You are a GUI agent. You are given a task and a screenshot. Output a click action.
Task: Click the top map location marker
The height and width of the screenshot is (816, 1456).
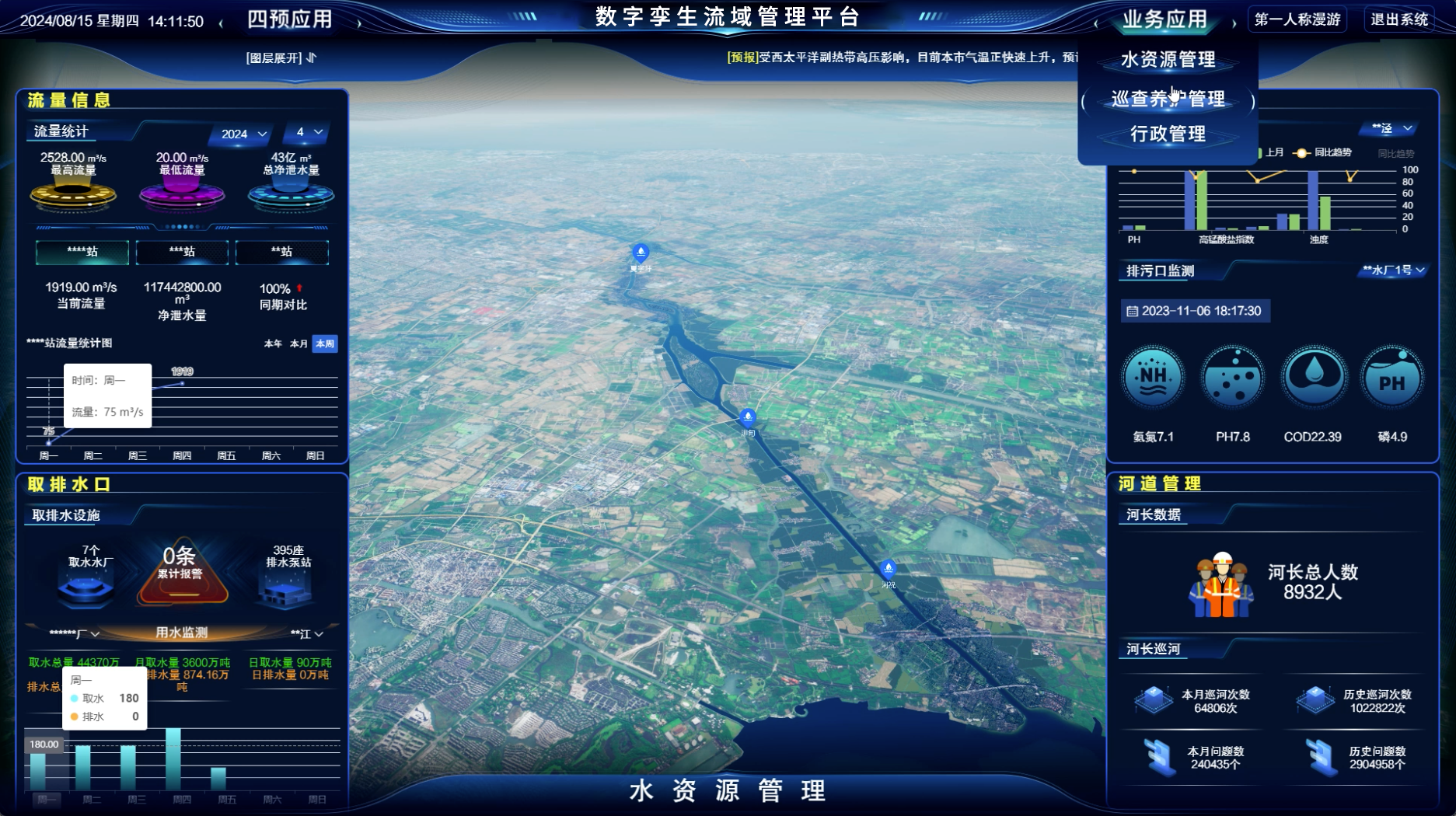tap(641, 253)
